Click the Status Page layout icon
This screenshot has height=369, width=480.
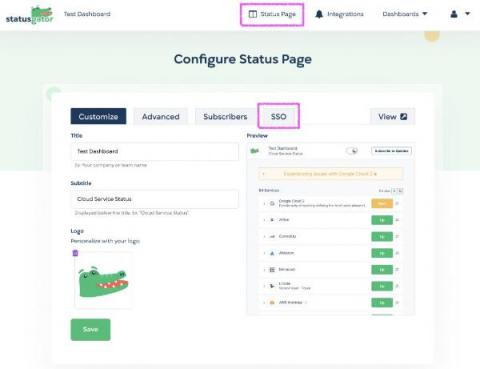click(x=253, y=14)
